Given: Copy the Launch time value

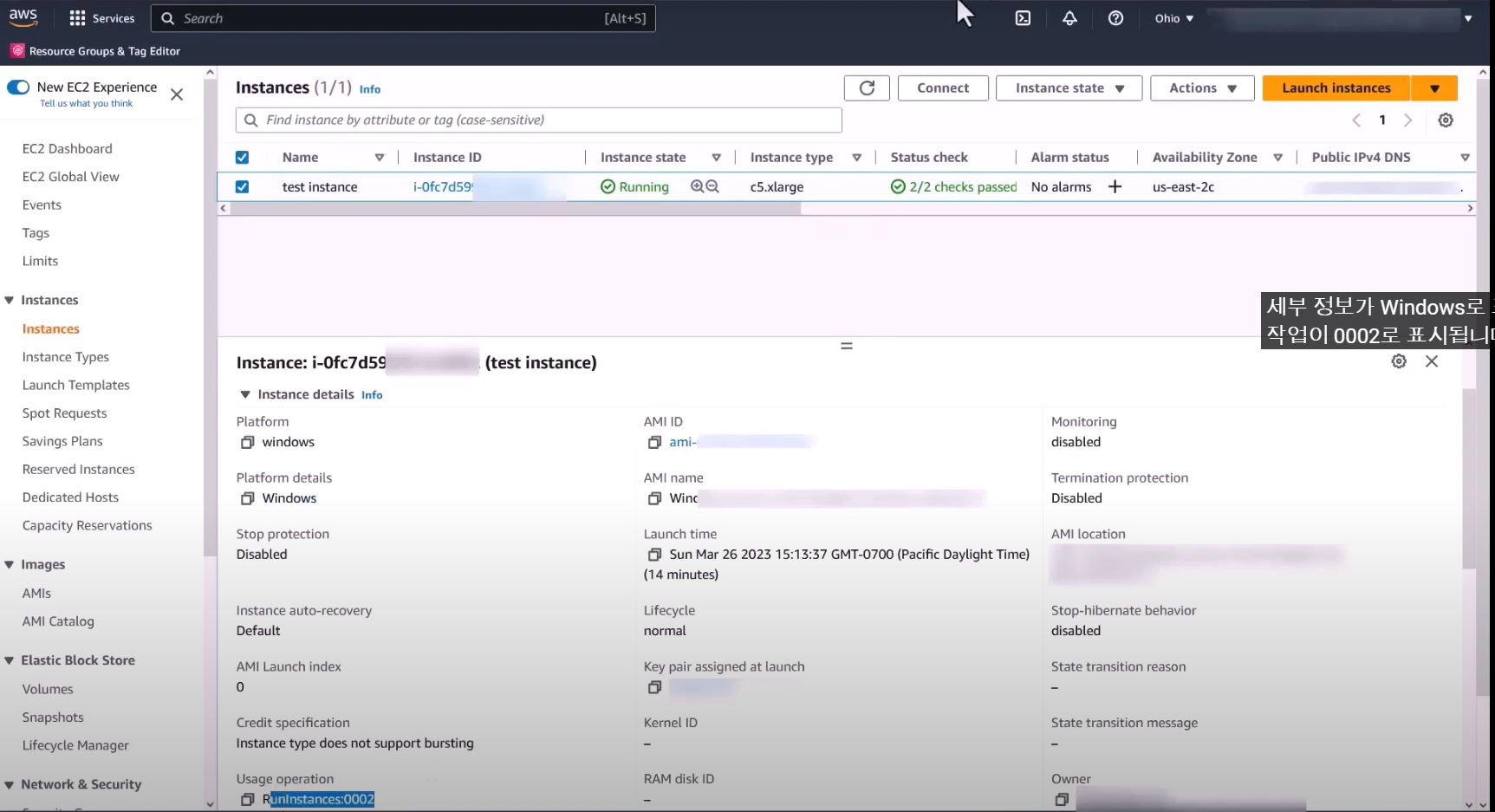Looking at the screenshot, I should (654, 555).
